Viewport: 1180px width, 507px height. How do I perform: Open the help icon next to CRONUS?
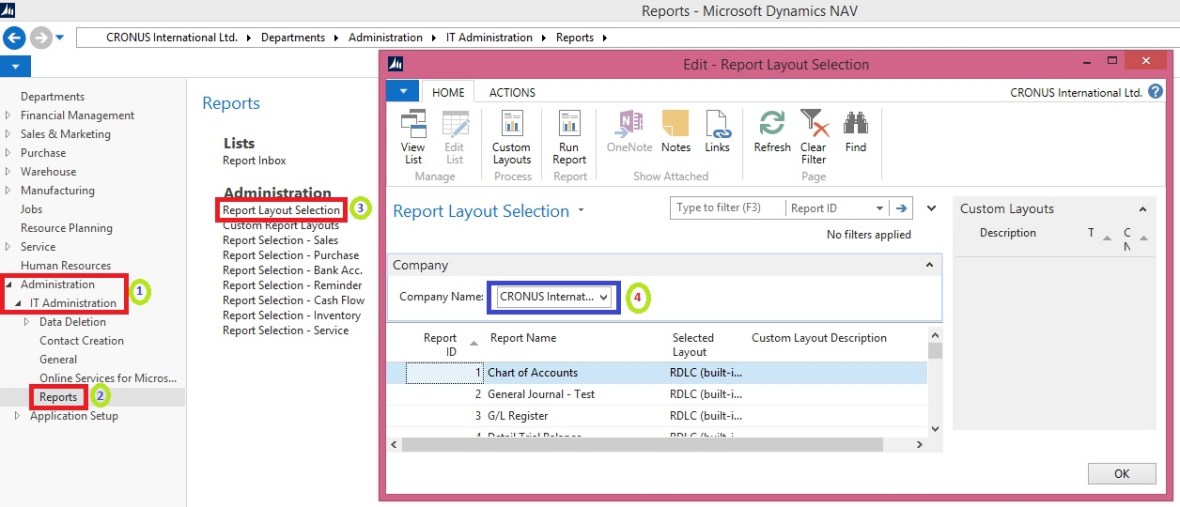coord(1155,92)
